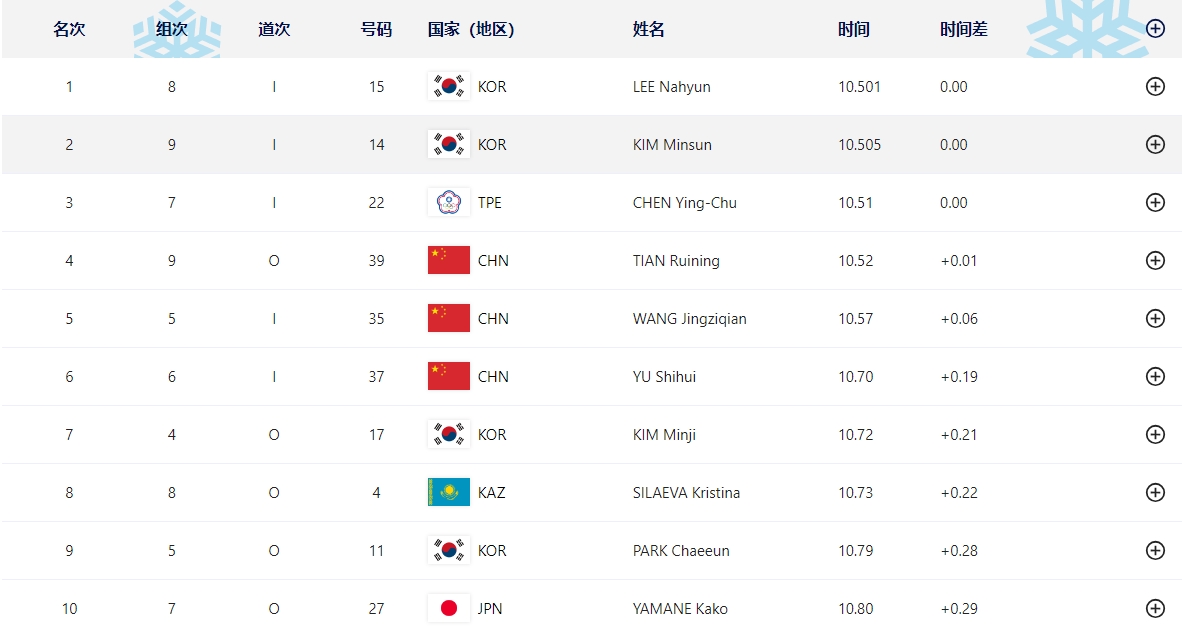Click the 名次 column header
The width and height of the screenshot is (1182, 636).
[x=69, y=30]
